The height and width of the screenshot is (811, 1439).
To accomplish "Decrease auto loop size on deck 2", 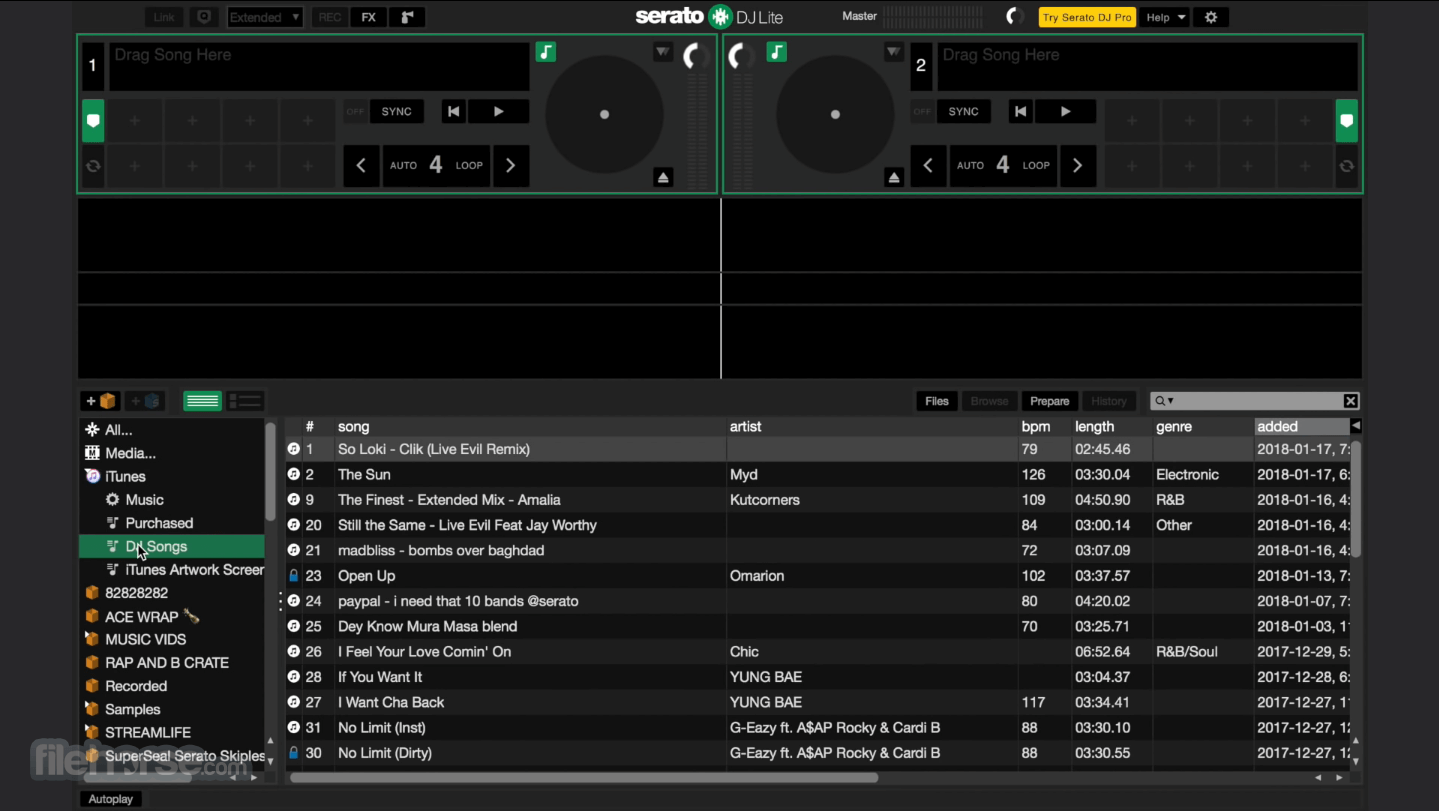I will tap(928, 165).
